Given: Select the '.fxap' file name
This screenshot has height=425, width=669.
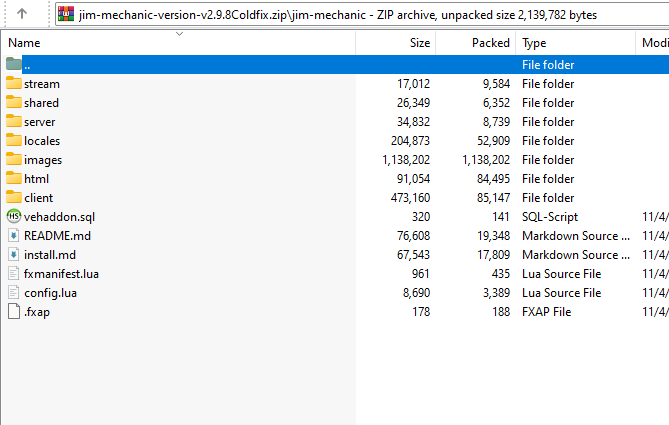Looking at the screenshot, I should click(x=37, y=312).
